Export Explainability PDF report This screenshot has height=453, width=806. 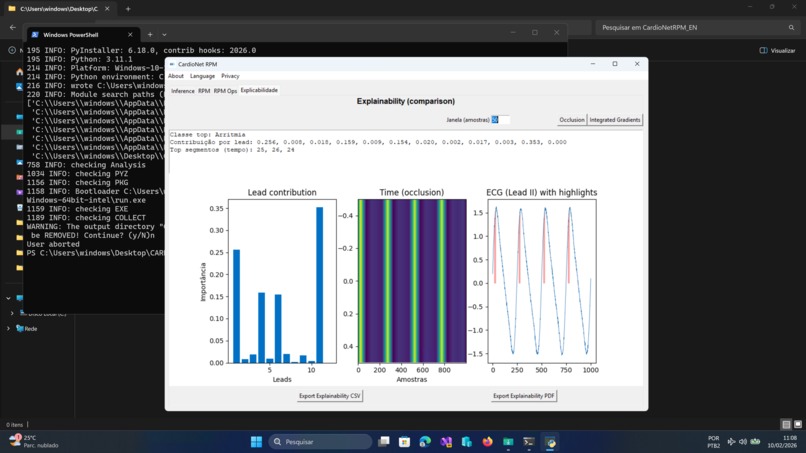point(523,396)
